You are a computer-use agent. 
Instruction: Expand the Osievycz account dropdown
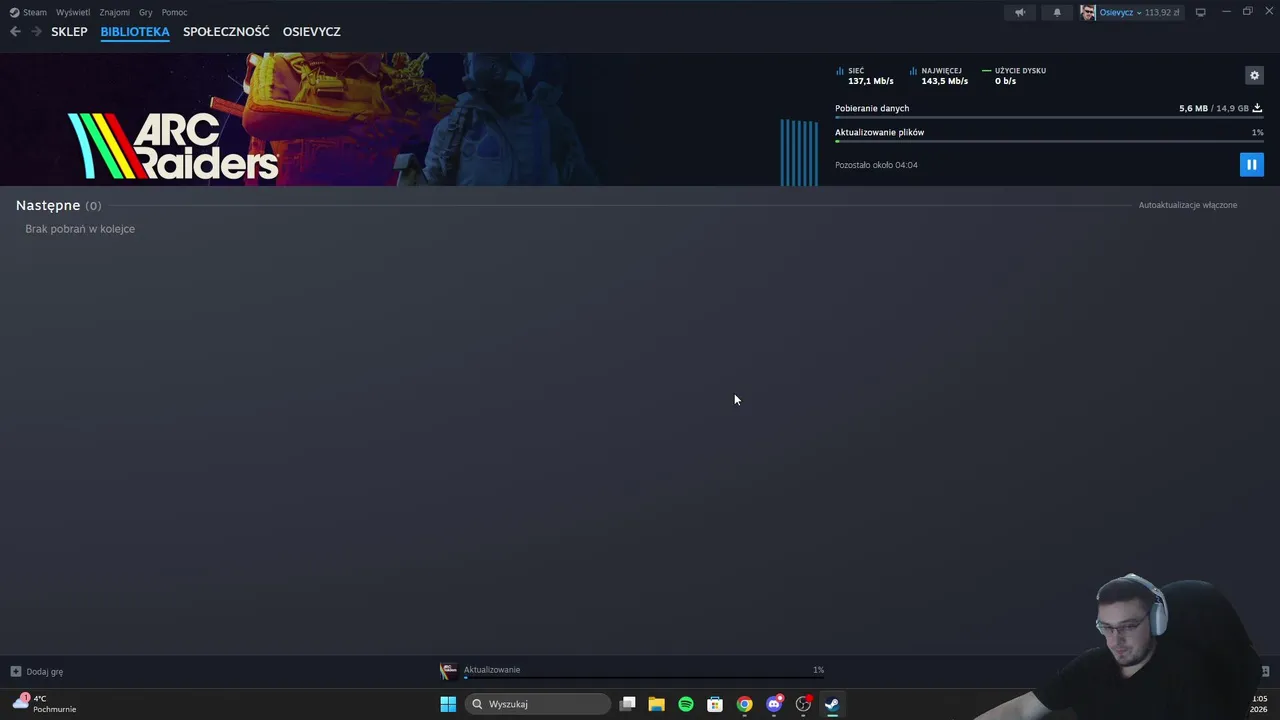pyautogui.click(x=1139, y=13)
